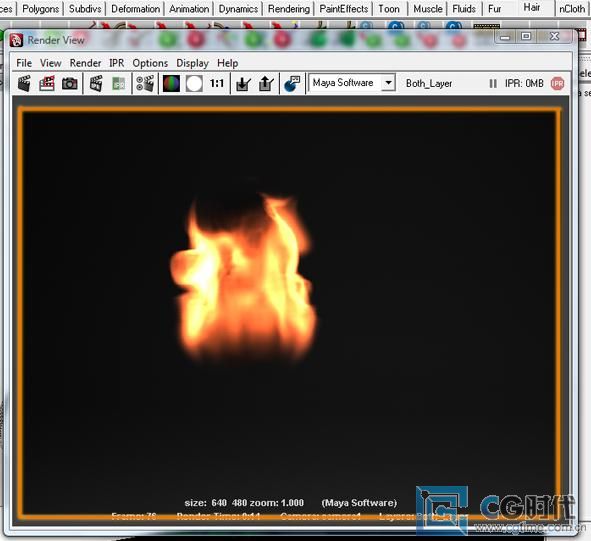Switch to the Dynamics shelf tab
Screen dimensions: 591x541
click(x=238, y=9)
